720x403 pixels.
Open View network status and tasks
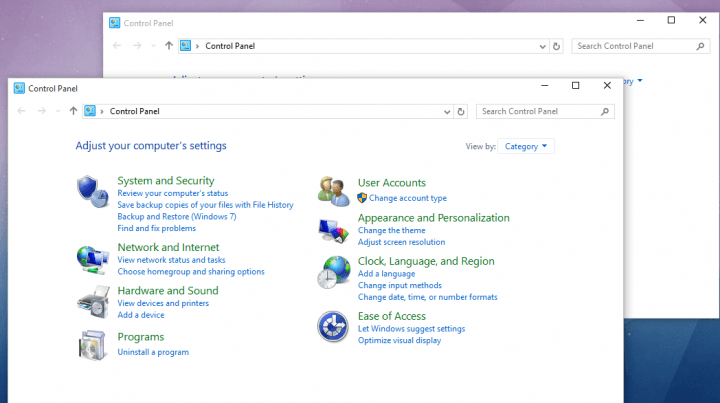pyautogui.click(x=171, y=260)
